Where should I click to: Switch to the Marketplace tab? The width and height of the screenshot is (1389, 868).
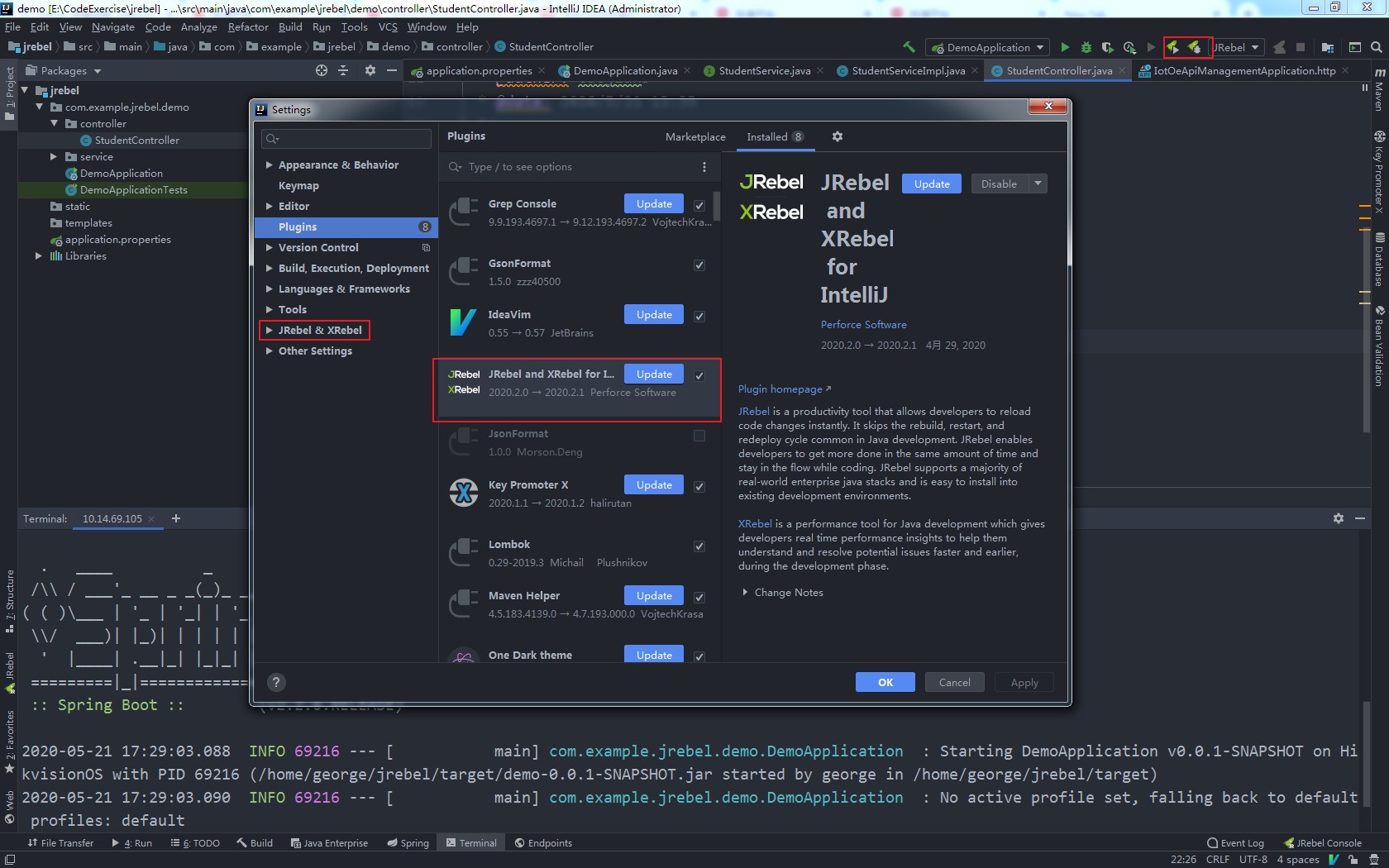pyautogui.click(x=695, y=137)
